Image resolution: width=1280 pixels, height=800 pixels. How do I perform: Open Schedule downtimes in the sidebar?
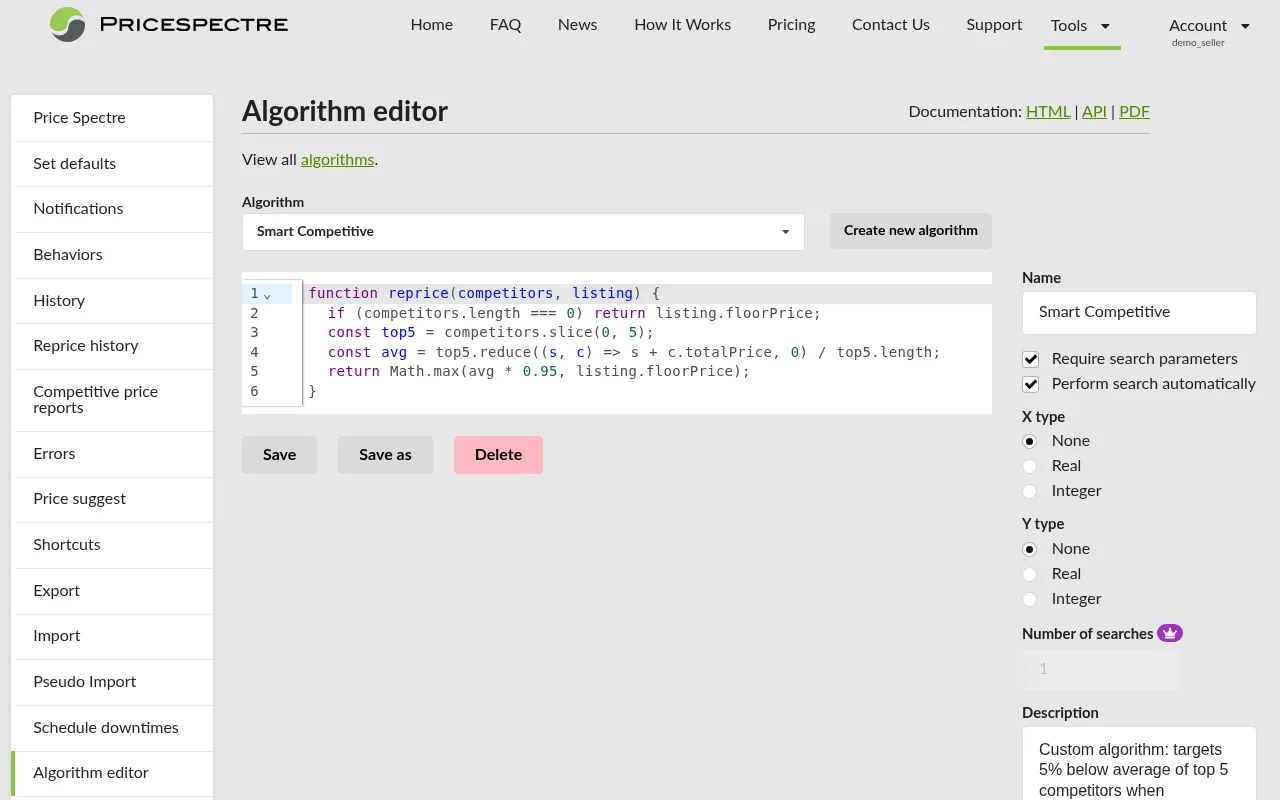(x=105, y=728)
